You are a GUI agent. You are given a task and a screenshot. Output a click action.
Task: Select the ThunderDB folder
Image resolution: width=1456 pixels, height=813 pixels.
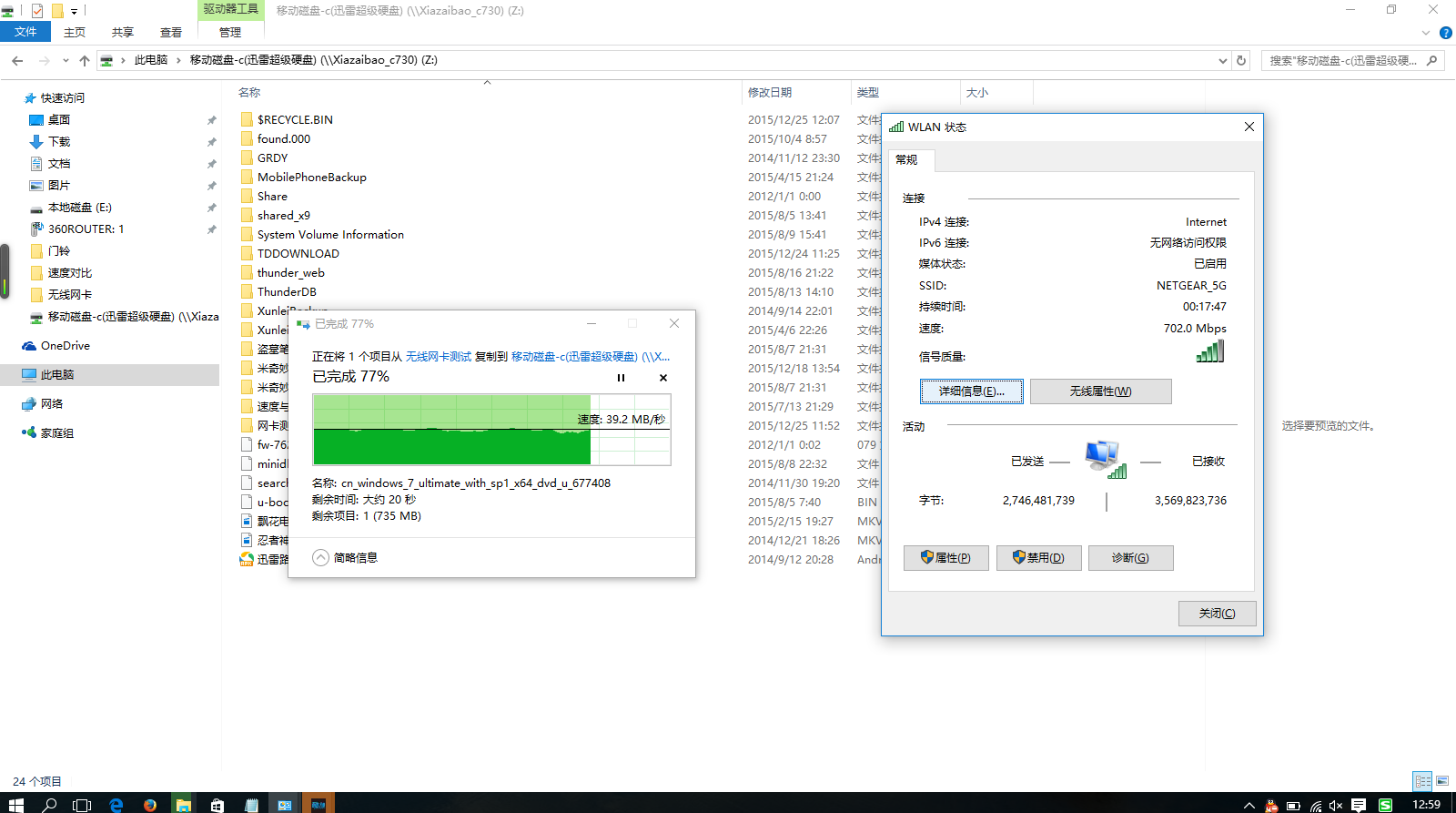click(287, 292)
